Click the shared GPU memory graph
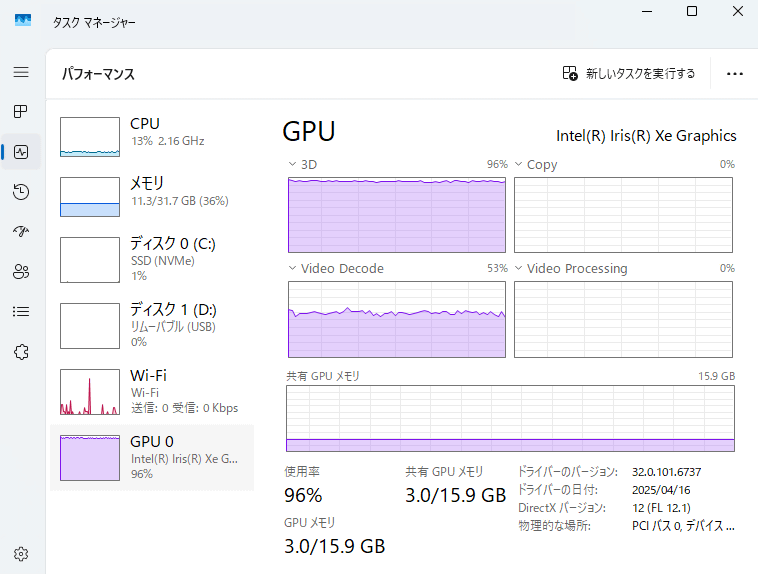Image resolution: width=758 pixels, height=574 pixels. (510, 418)
